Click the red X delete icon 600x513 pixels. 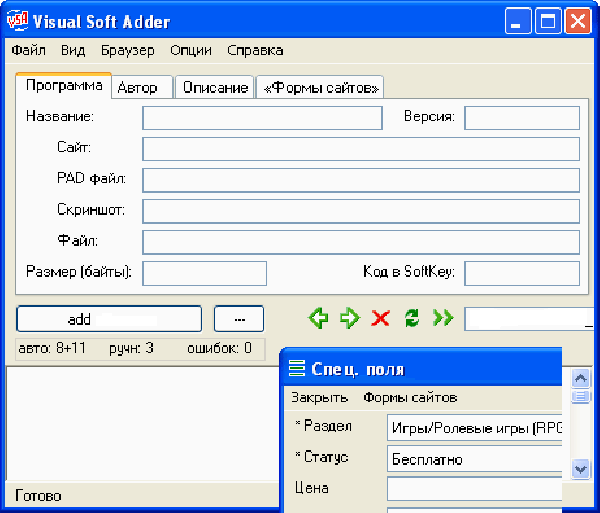click(x=380, y=318)
